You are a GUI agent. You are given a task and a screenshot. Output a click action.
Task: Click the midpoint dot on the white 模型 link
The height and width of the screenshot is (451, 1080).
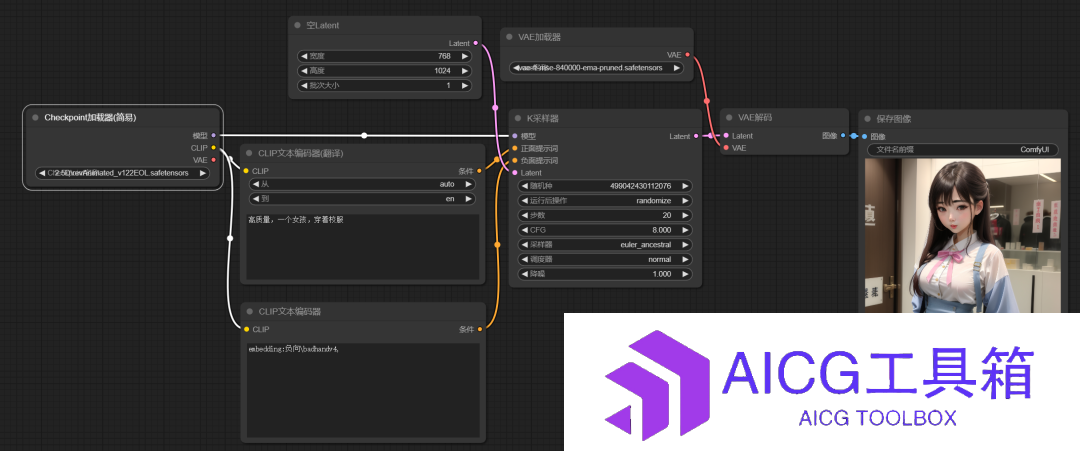tap(364, 136)
